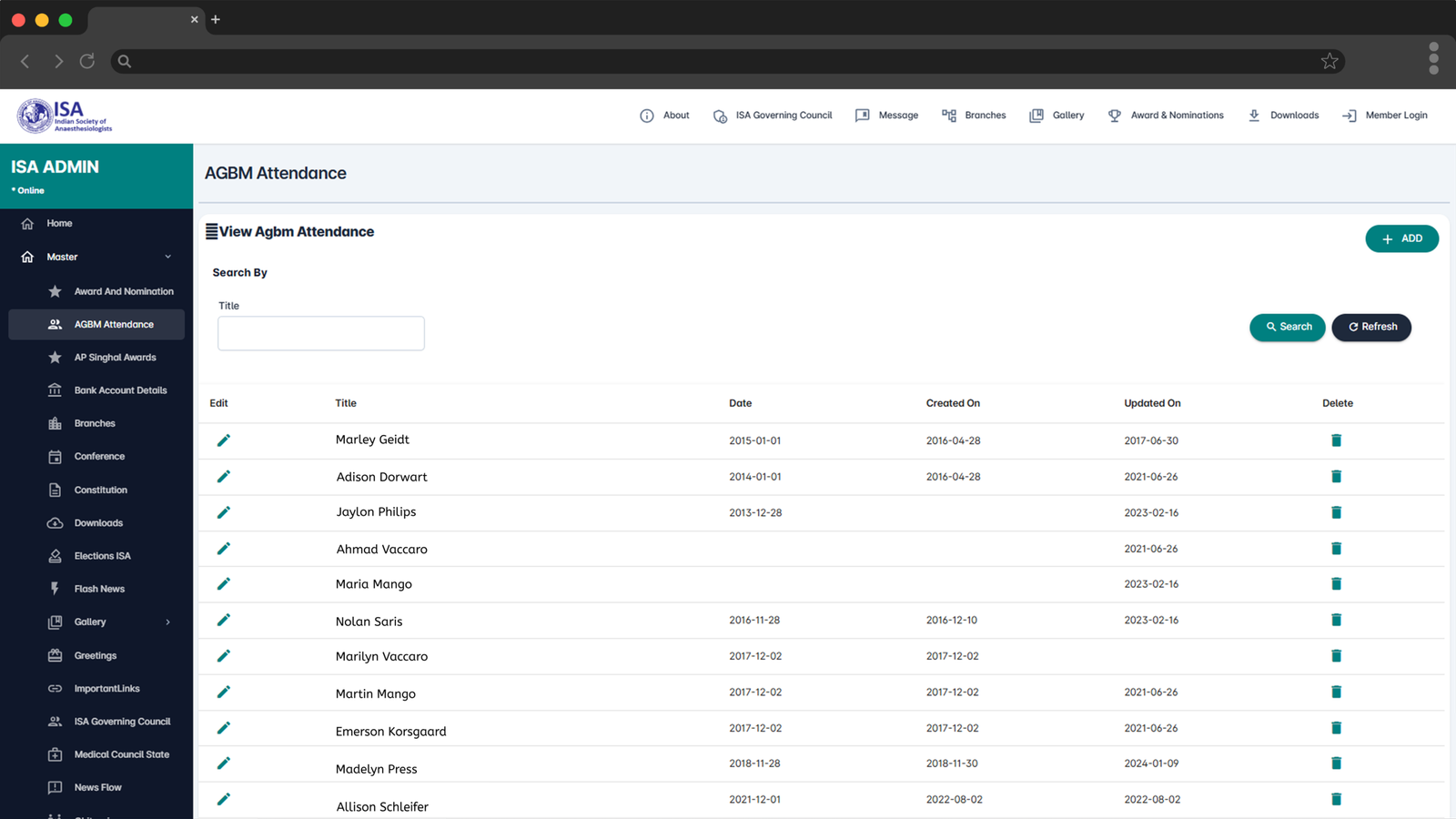Remove the Maria Mango row
Image resolution: width=1456 pixels, height=819 pixels.
[x=1336, y=583]
